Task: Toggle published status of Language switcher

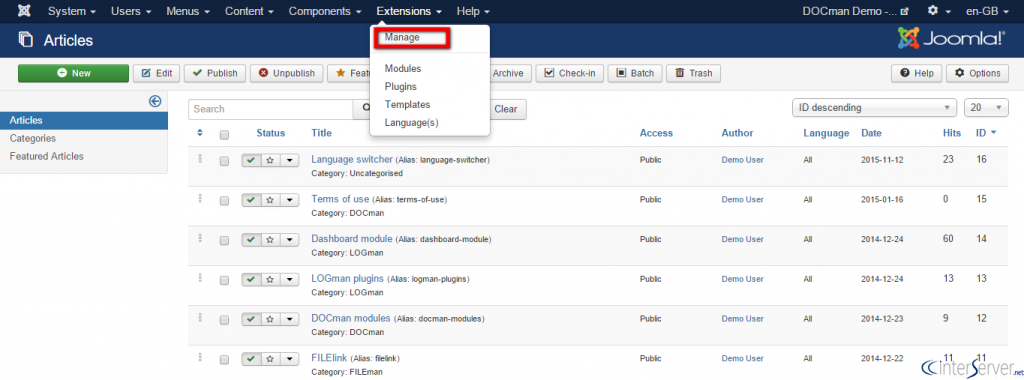Action: click(x=251, y=160)
